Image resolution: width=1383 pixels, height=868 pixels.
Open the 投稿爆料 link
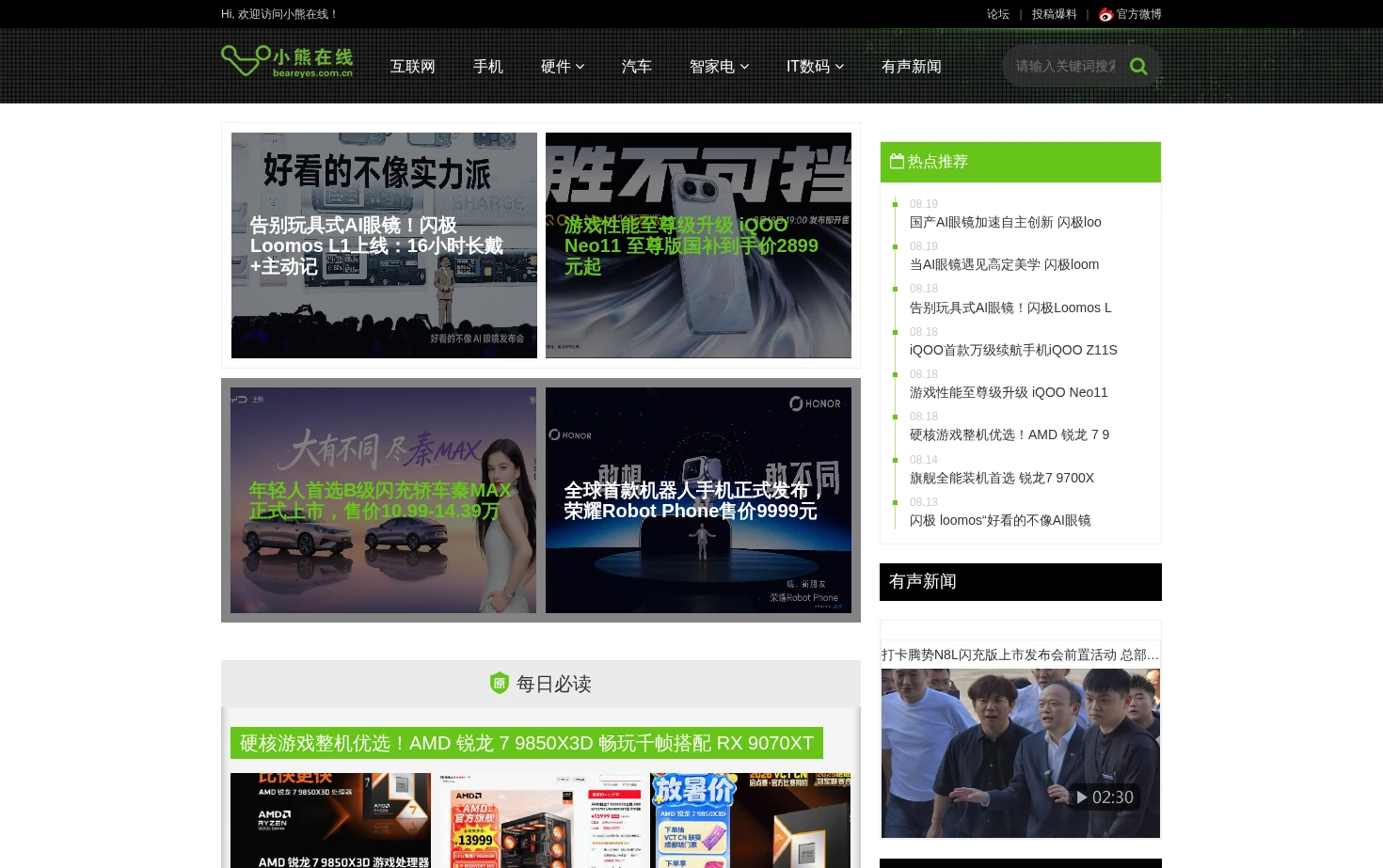pos(1054,14)
